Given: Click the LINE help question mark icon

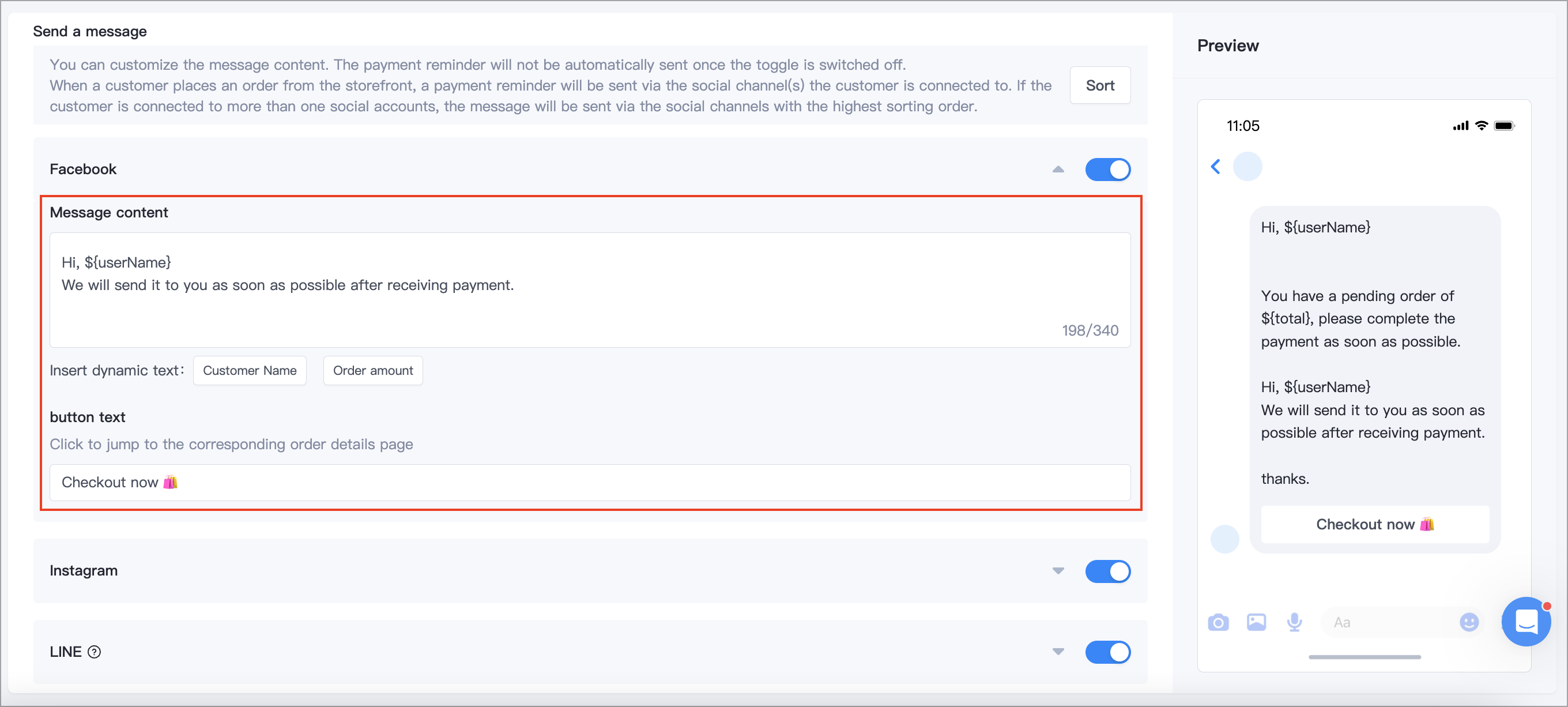Looking at the screenshot, I should point(95,652).
